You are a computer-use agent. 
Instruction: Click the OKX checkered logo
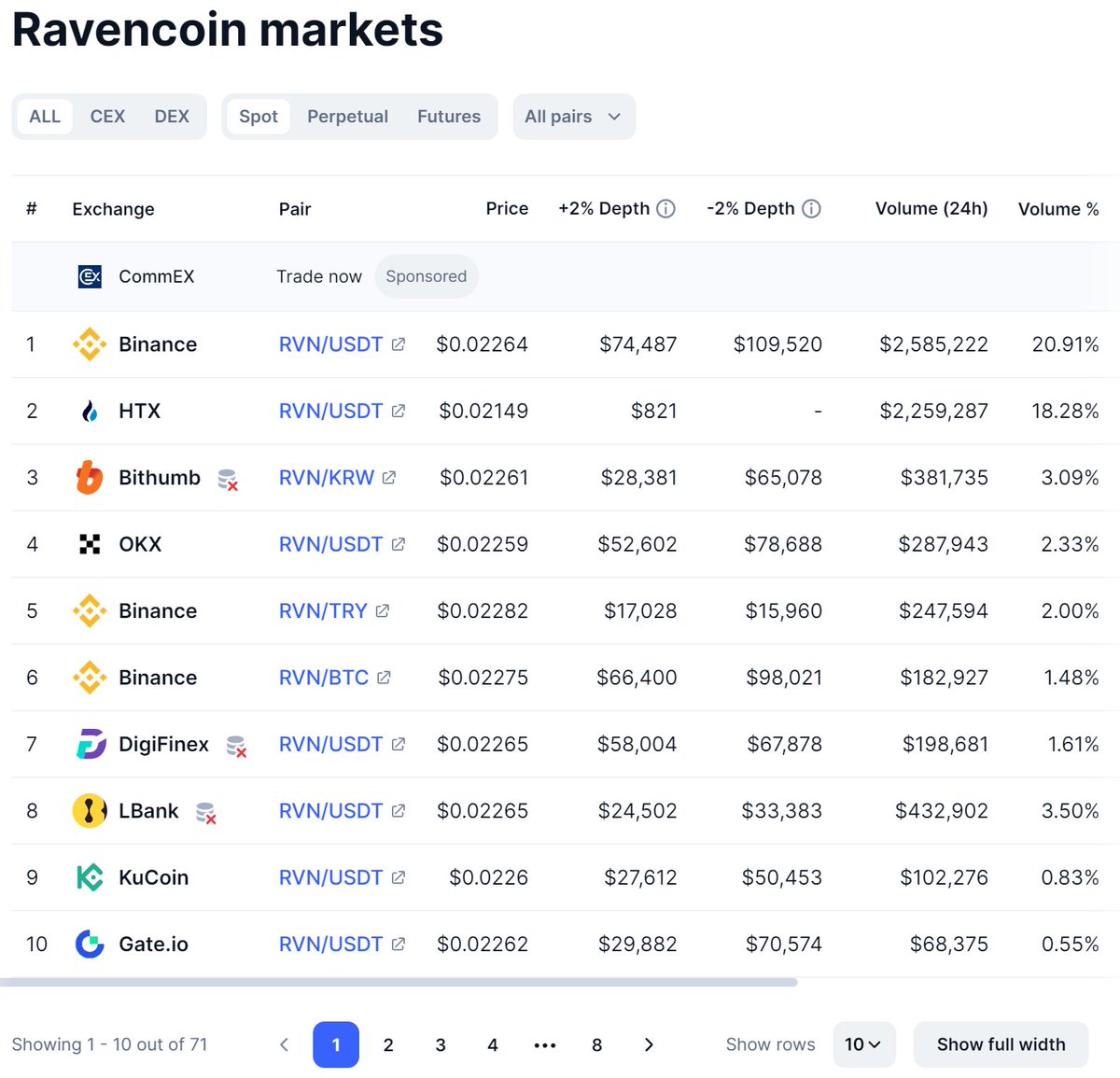[90, 544]
